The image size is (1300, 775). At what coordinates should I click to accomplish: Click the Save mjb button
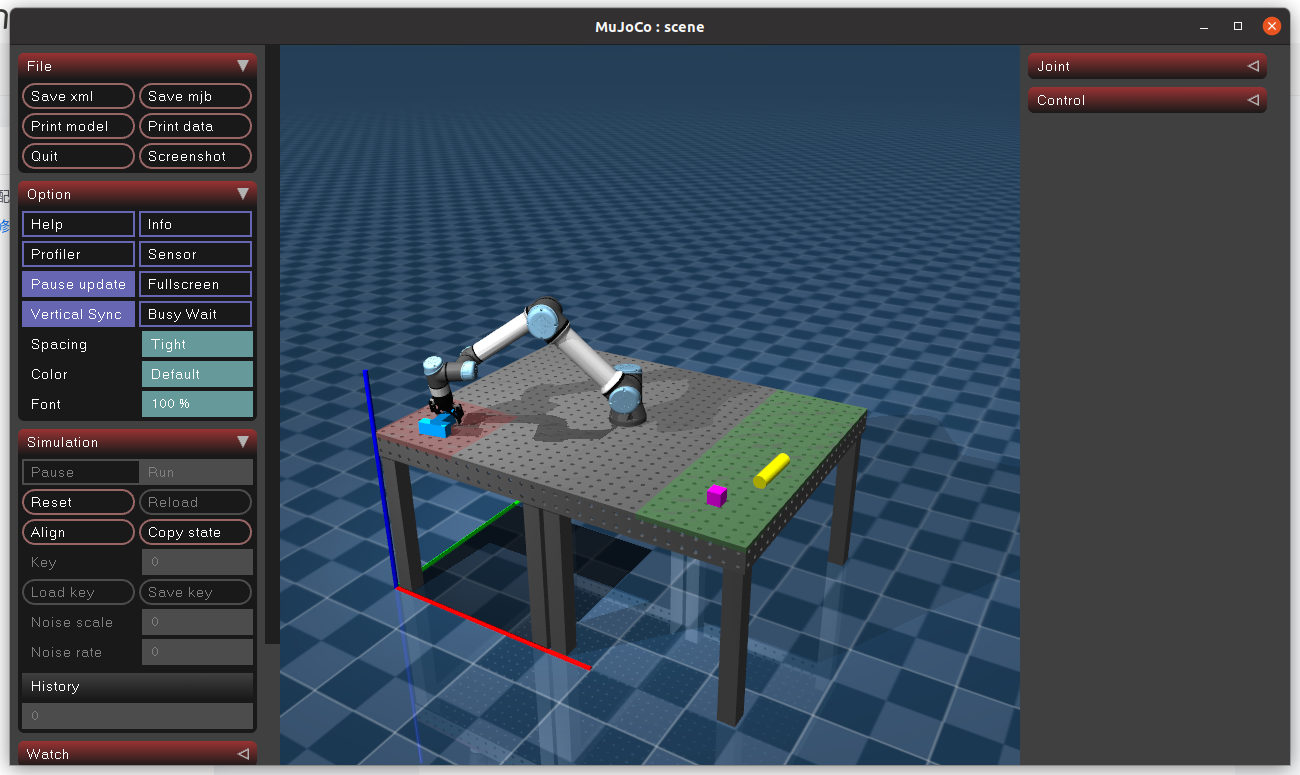195,96
